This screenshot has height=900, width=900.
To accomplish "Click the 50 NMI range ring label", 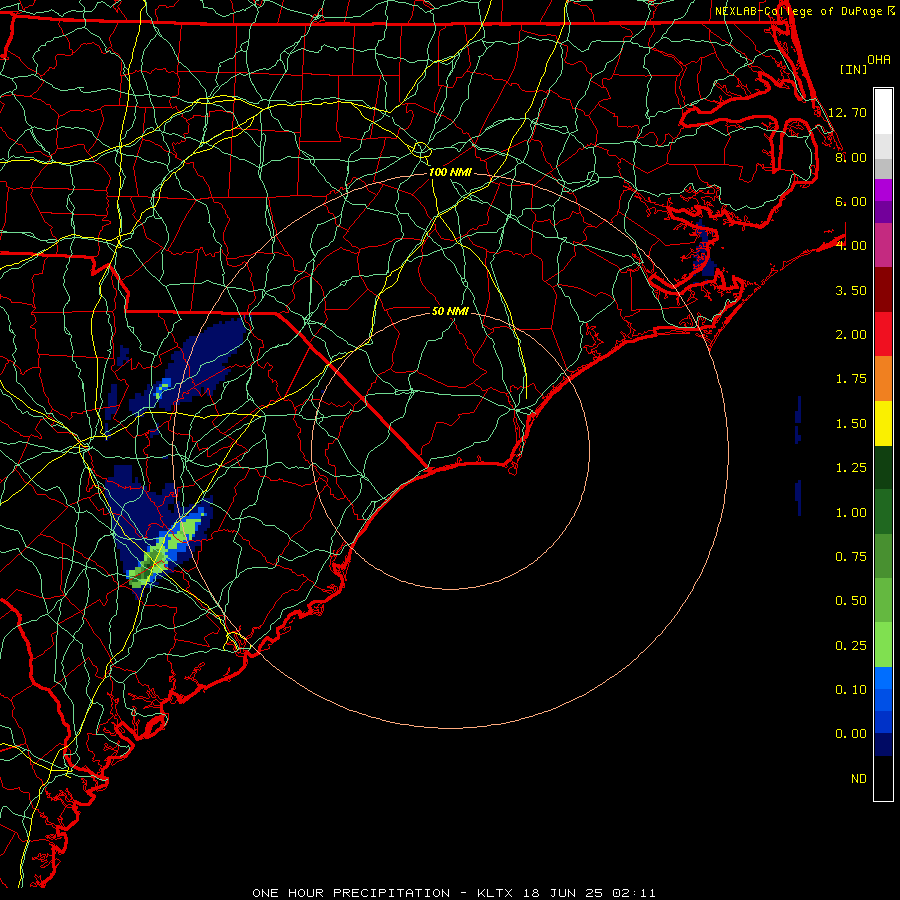I will pyautogui.click(x=450, y=311).
